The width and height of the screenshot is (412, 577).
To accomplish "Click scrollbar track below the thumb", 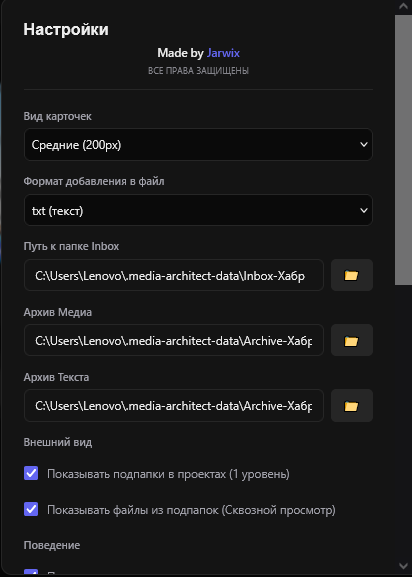I will (403, 420).
